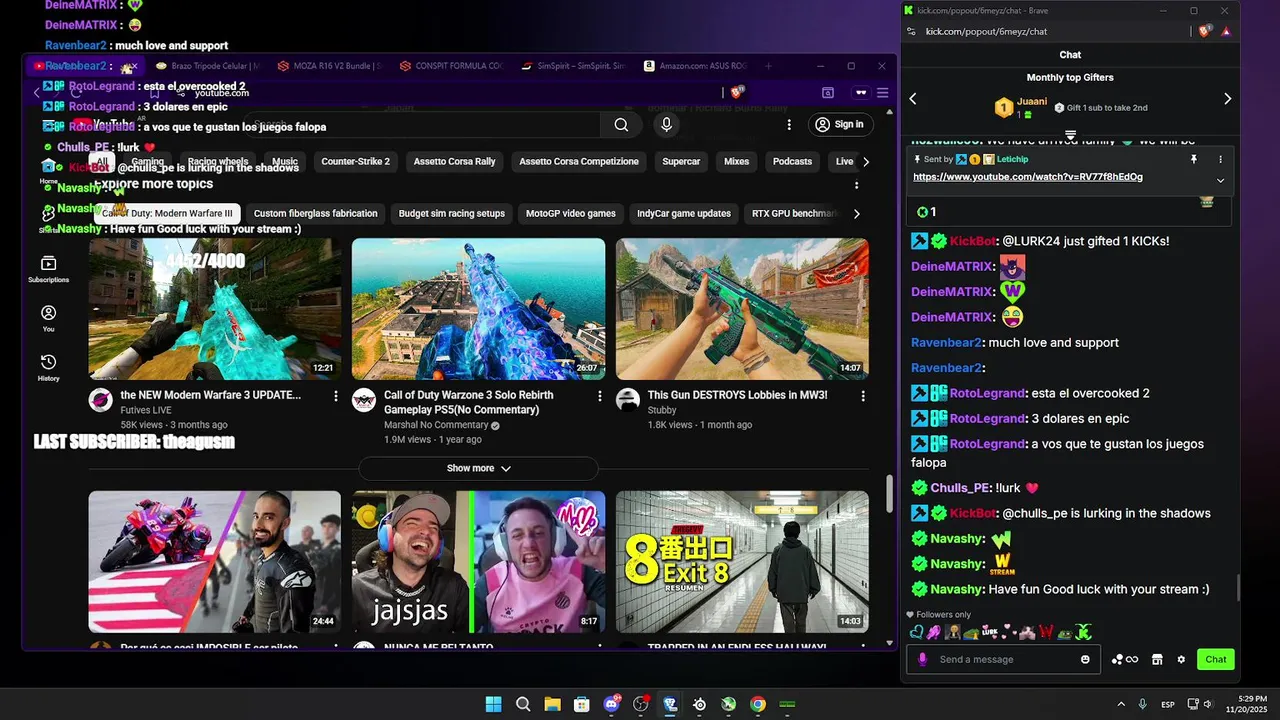Select the Mixes category chip

736,161
